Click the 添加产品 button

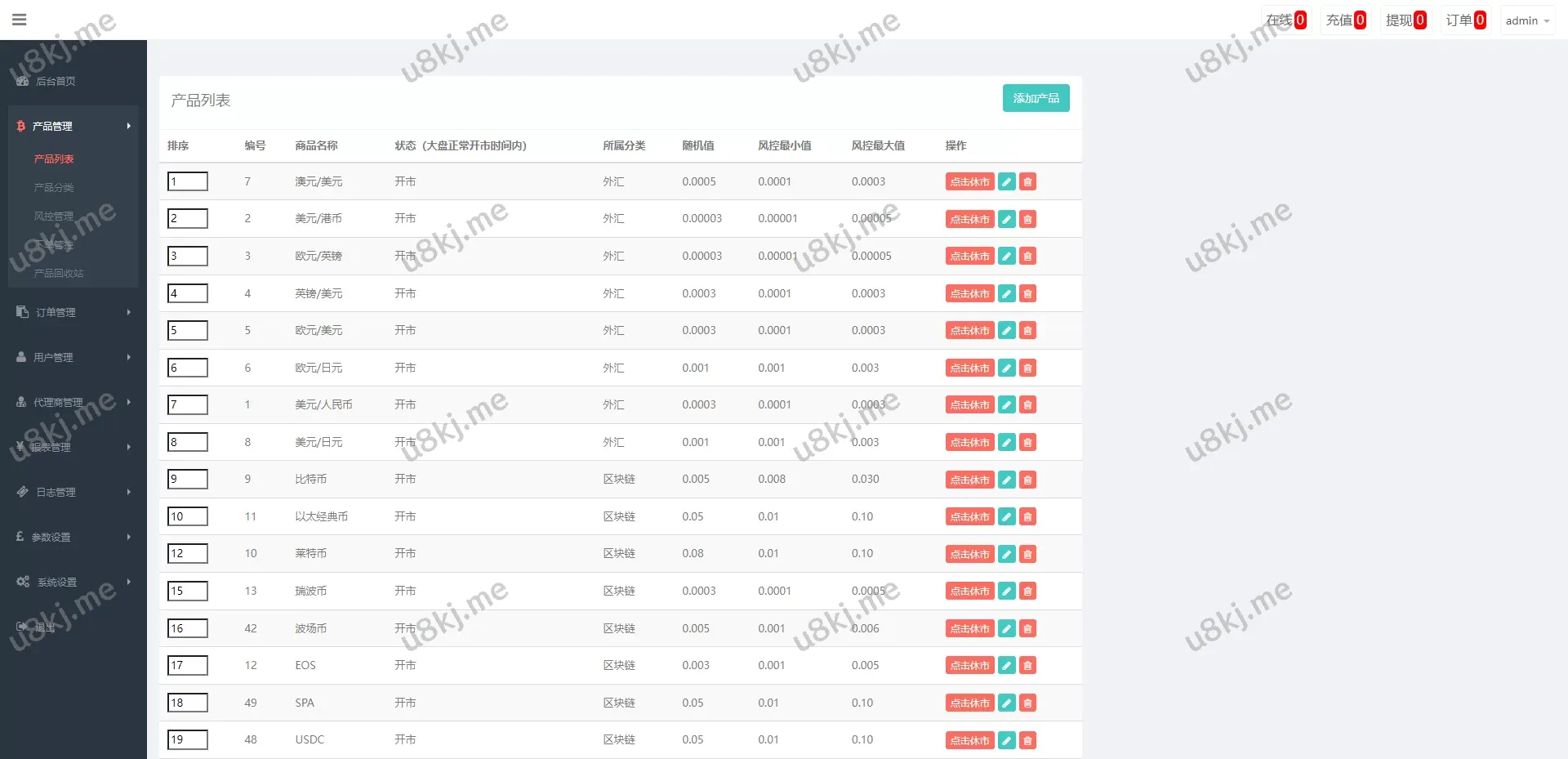1036,98
